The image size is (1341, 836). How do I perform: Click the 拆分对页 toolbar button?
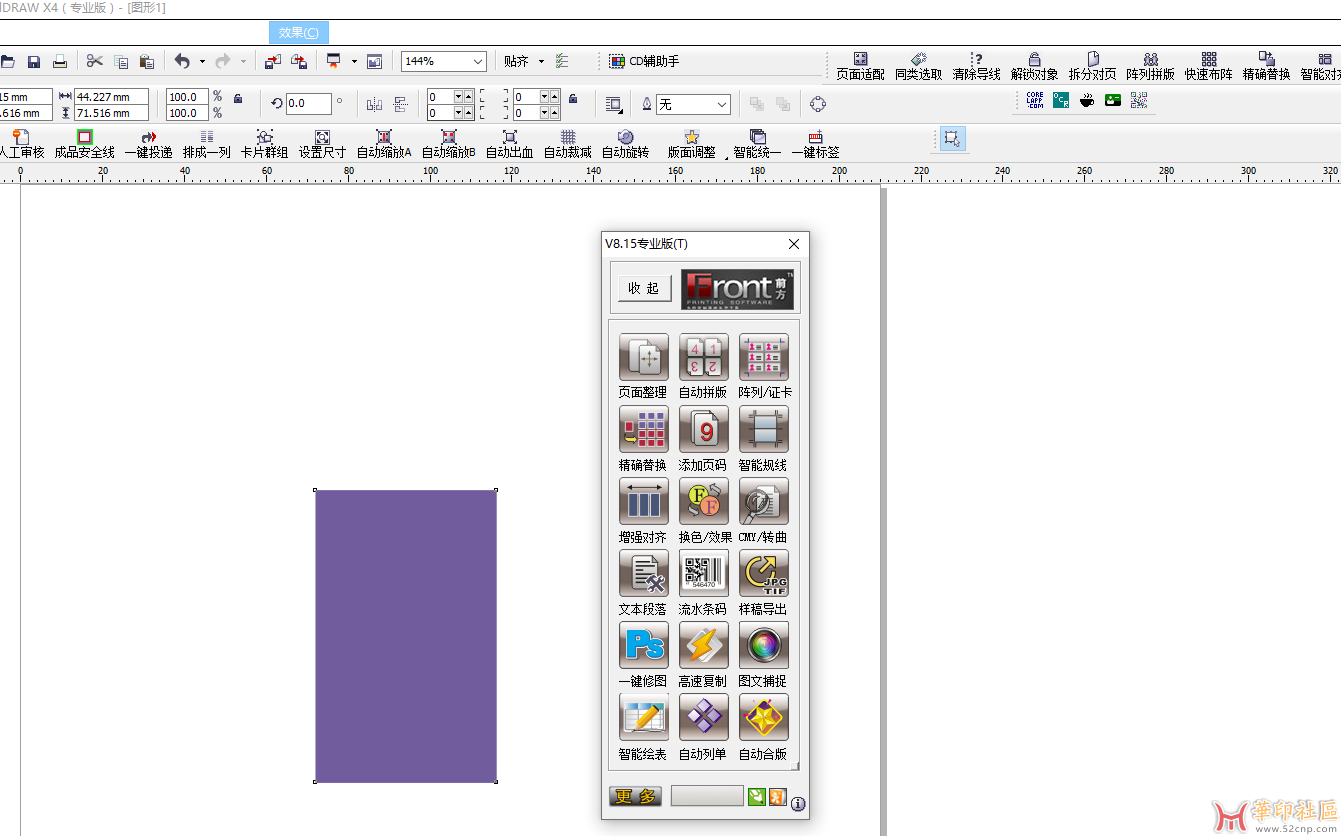coord(1092,66)
